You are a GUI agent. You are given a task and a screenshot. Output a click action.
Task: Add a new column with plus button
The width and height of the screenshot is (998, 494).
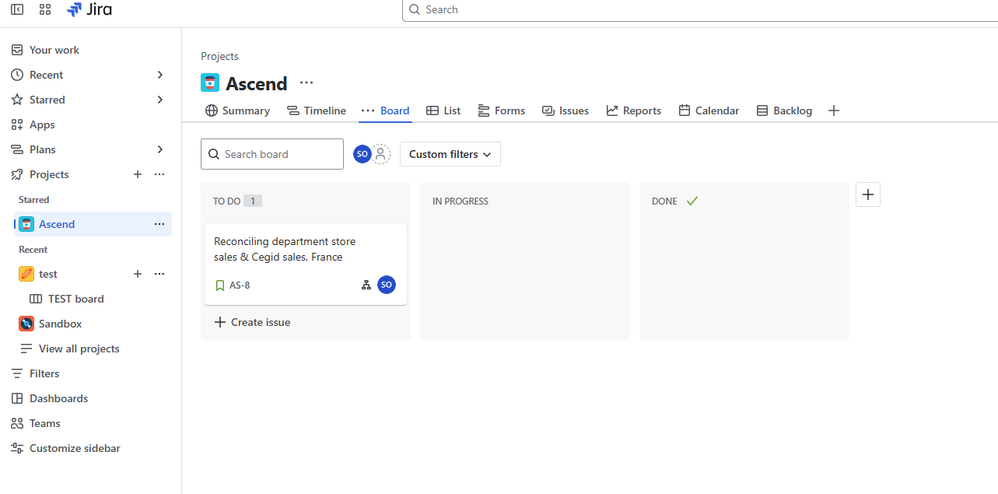[x=868, y=195]
